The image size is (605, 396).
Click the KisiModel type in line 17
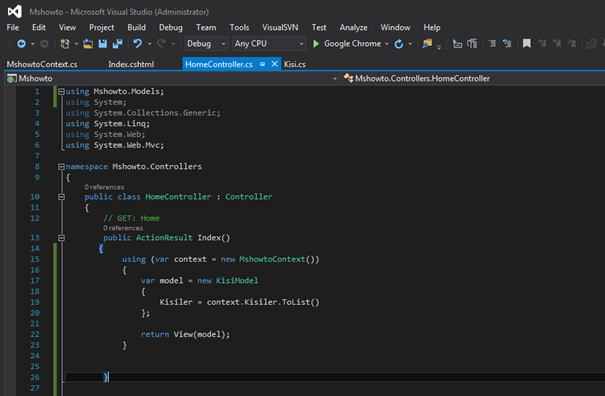pyautogui.click(x=237, y=281)
